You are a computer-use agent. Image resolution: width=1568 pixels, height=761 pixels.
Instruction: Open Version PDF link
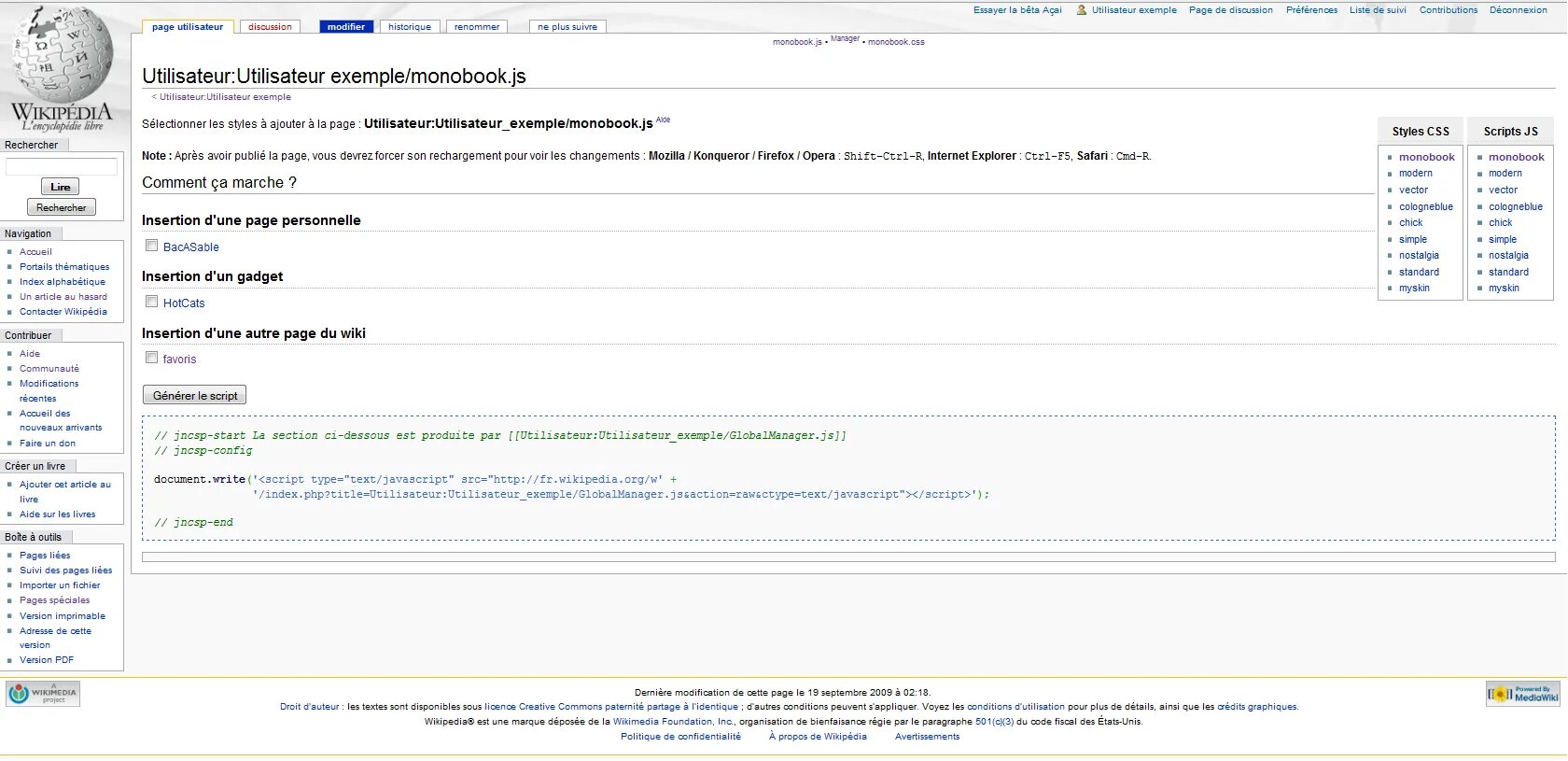pyautogui.click(x=47, y=660)
